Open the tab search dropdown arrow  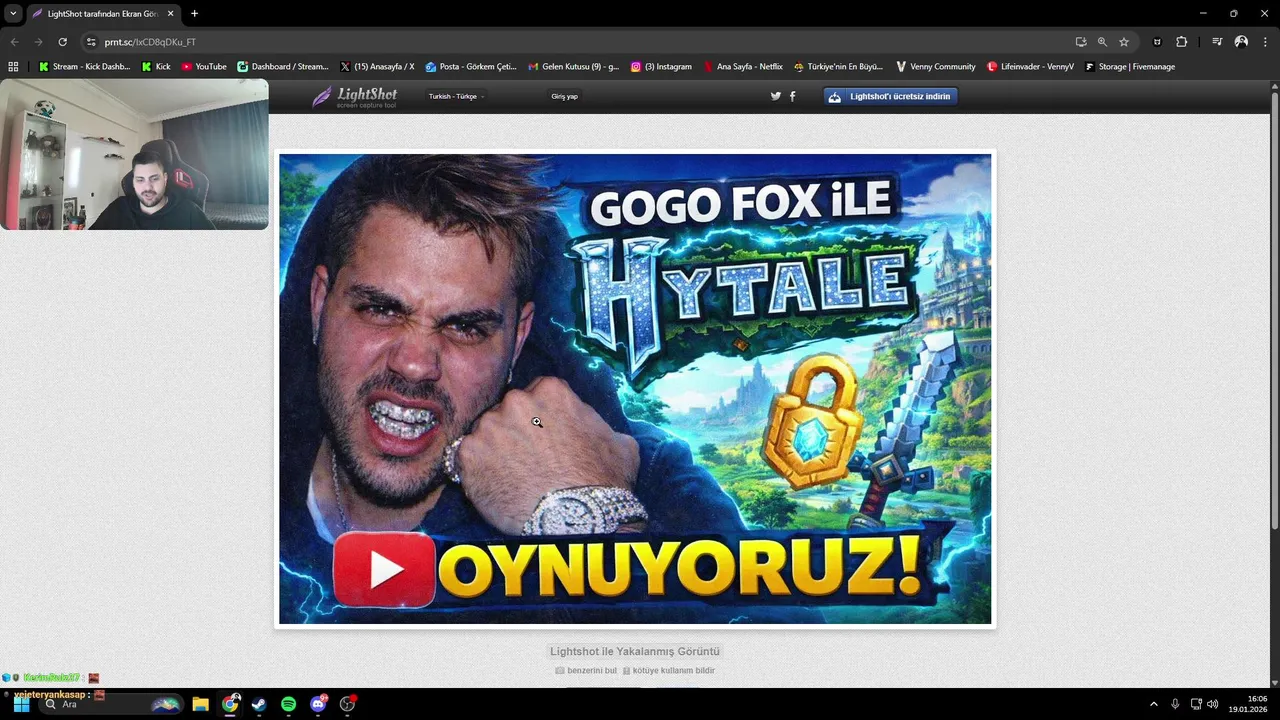tap(13, 13)
